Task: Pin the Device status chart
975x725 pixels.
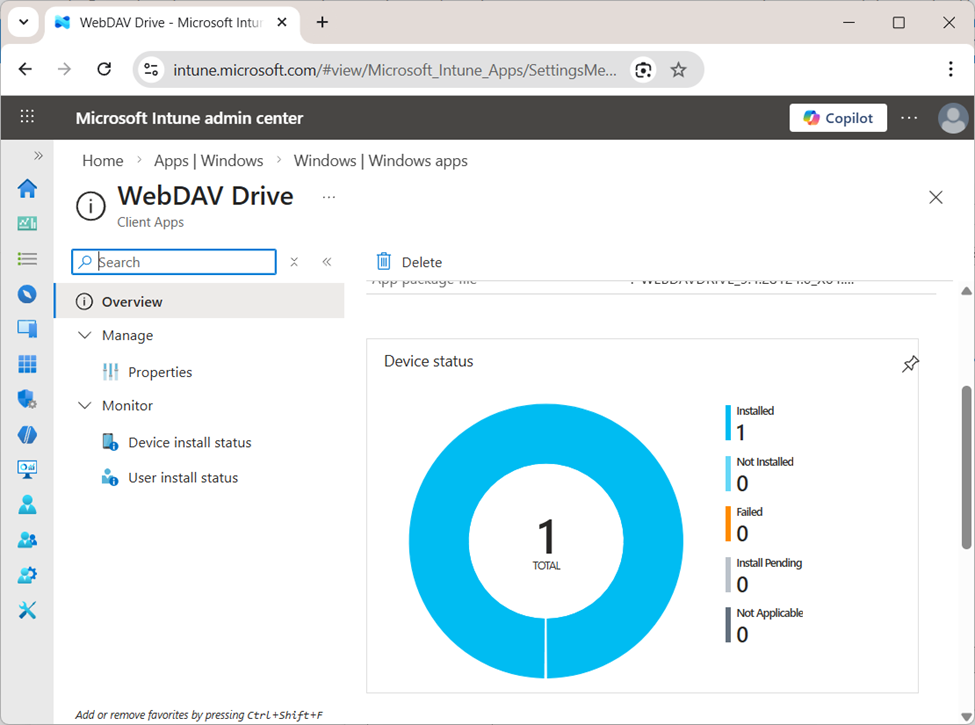Action: [910, 364]
